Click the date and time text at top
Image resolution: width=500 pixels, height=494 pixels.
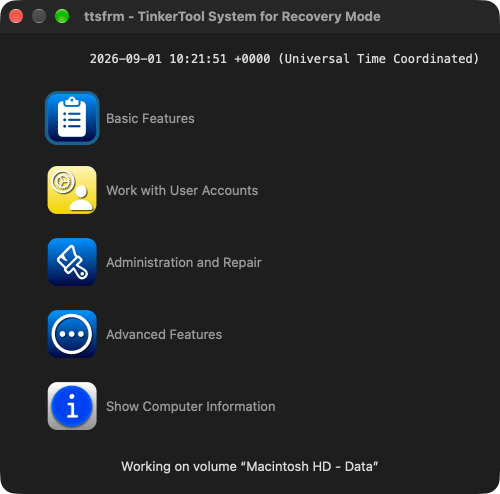click(284, 59)
